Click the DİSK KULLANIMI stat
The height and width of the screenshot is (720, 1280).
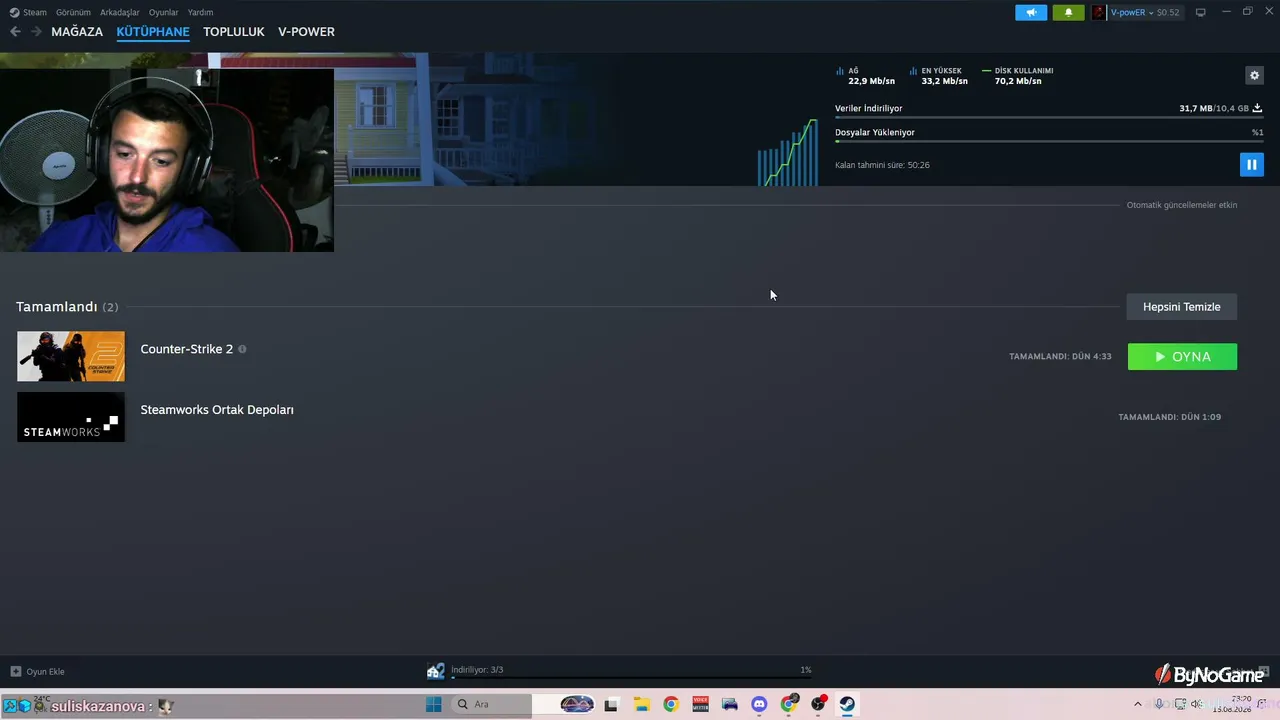click(1018, 76)
